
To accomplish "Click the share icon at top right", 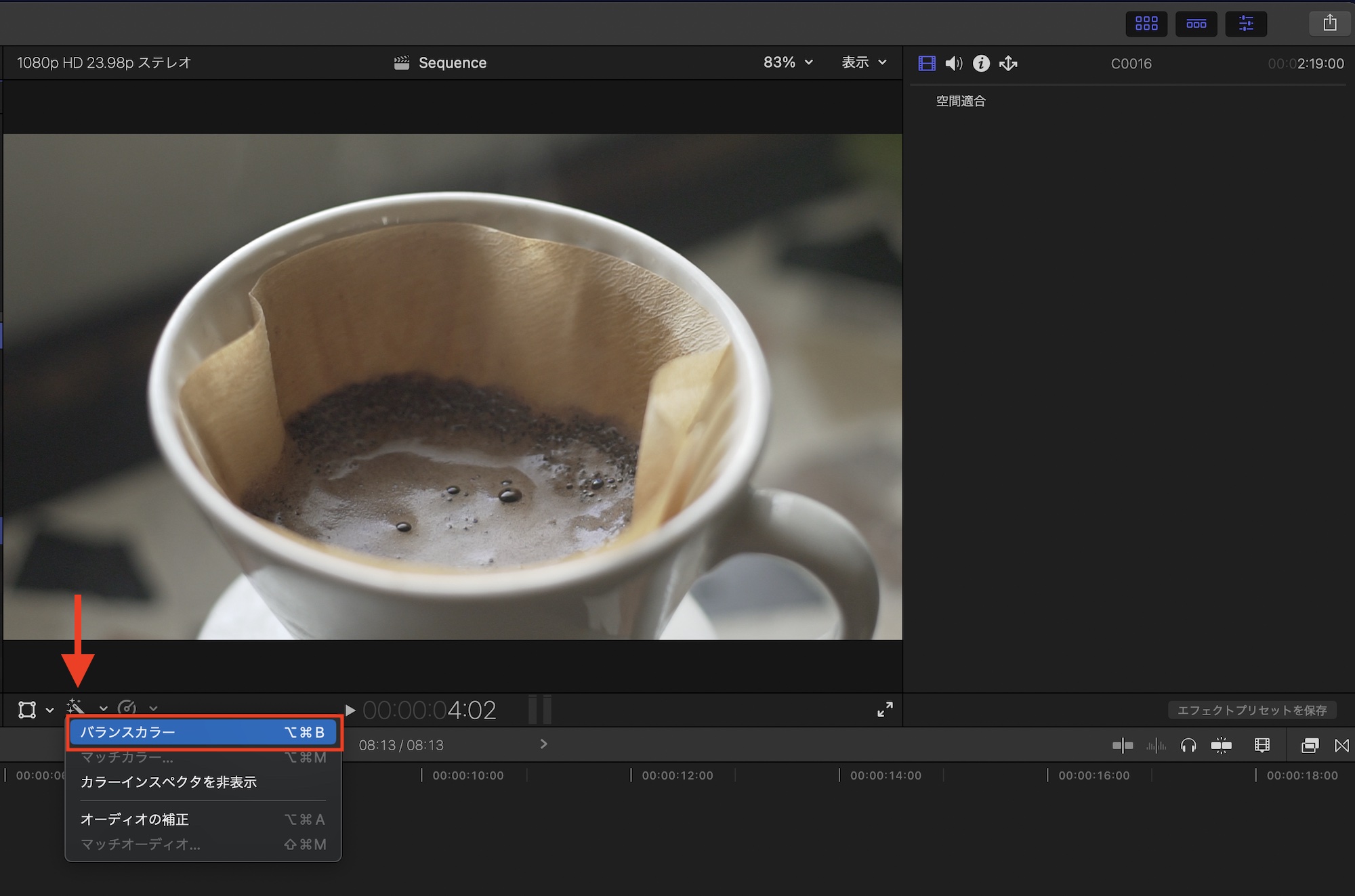I will coord(1329,23).
